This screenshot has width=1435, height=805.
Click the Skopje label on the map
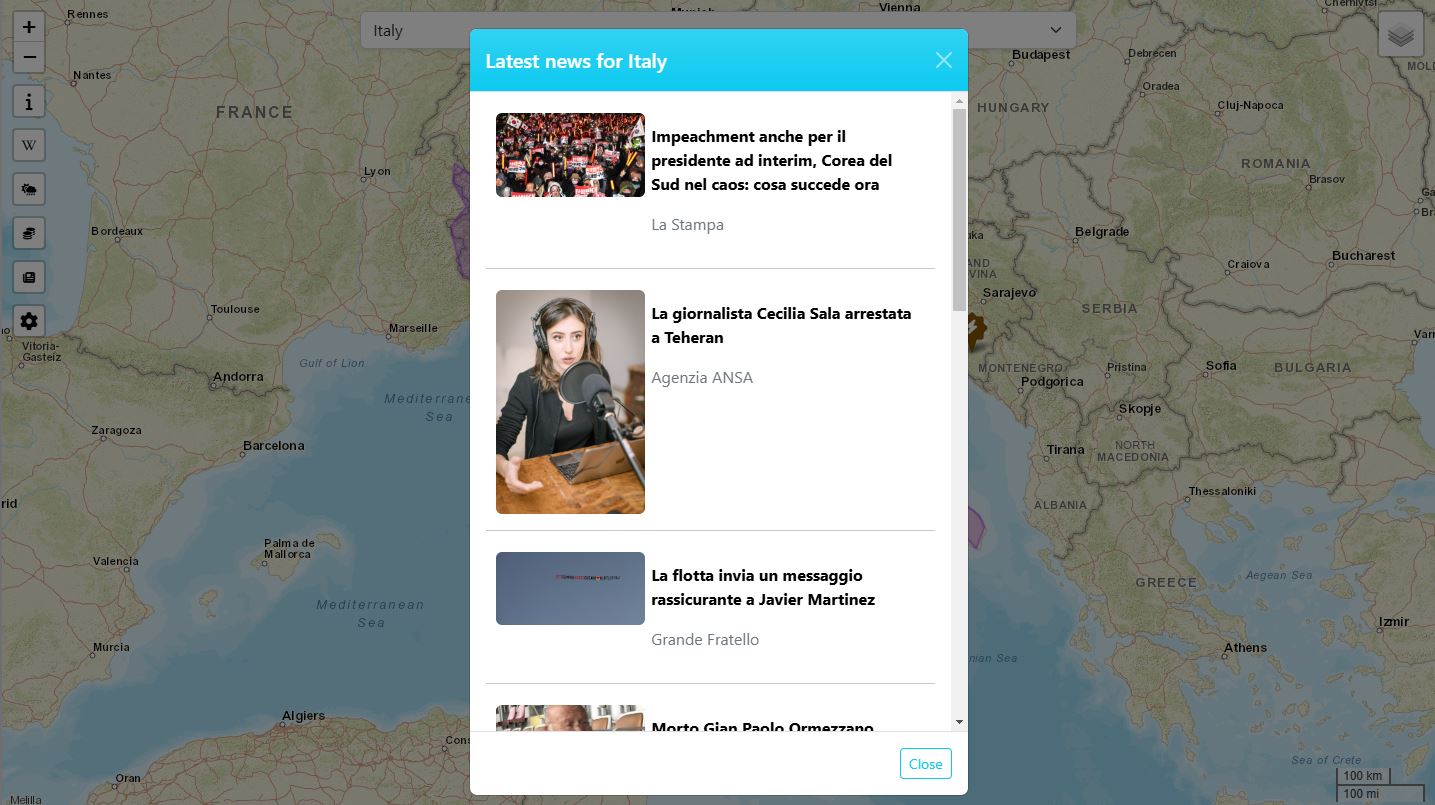1140,408
